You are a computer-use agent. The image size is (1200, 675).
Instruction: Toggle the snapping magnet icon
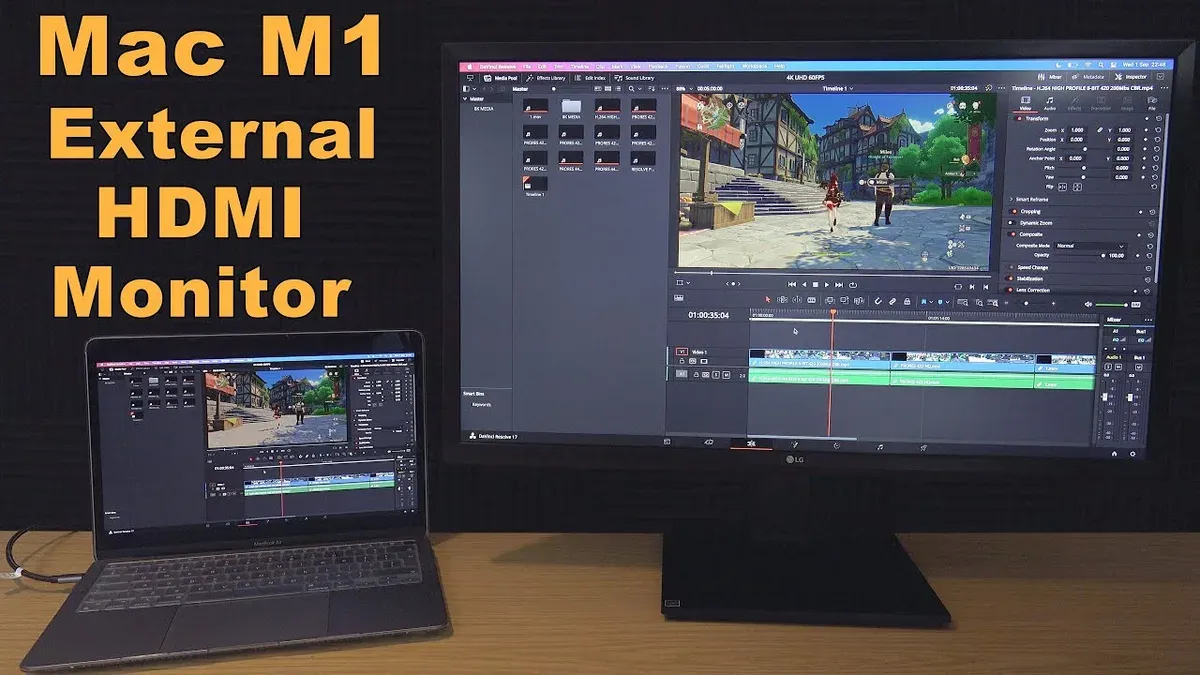coord(877,300)
